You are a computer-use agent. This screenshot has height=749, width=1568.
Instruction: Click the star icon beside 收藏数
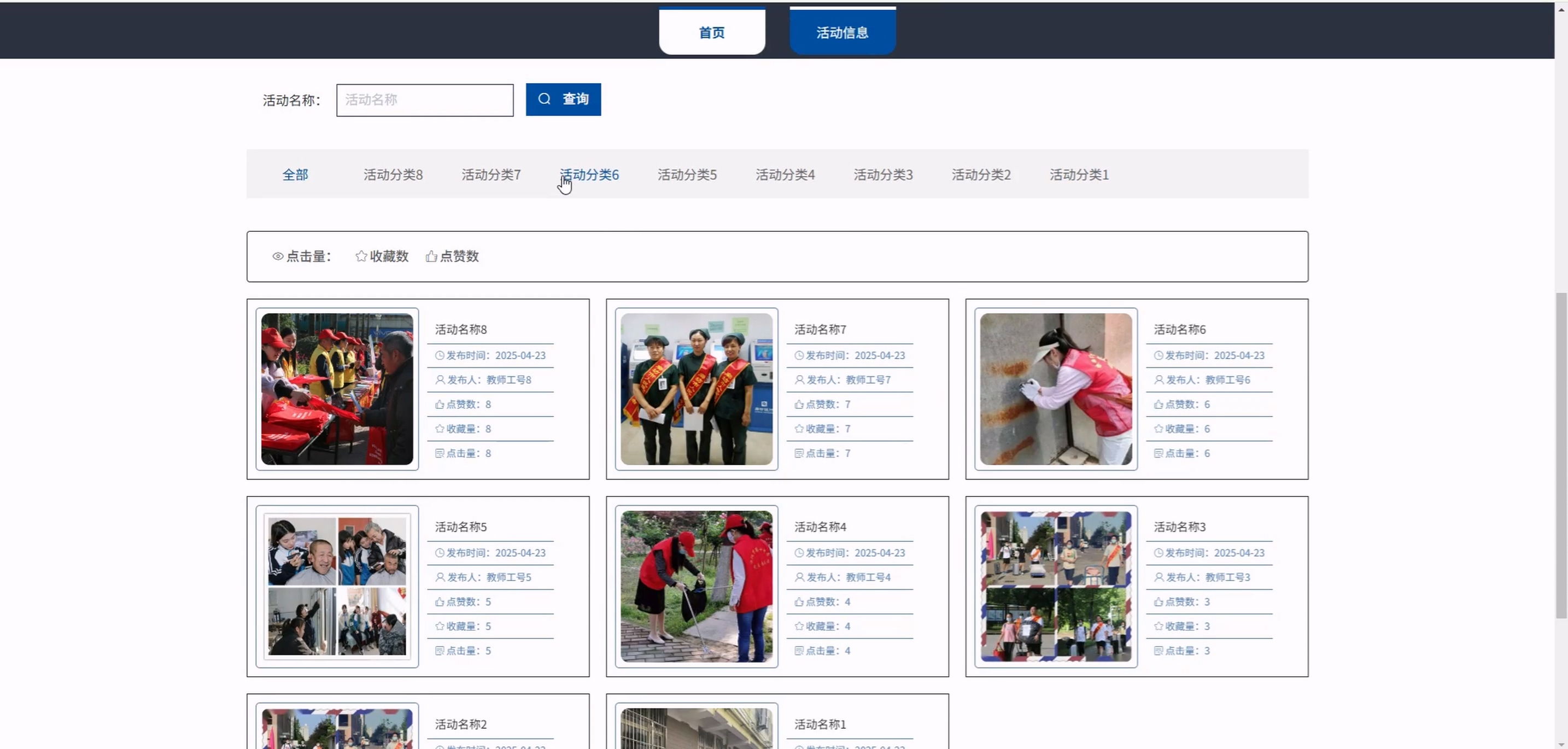point(361,256)
